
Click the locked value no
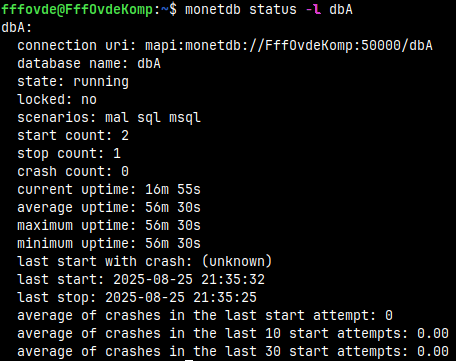click(89, 99)
